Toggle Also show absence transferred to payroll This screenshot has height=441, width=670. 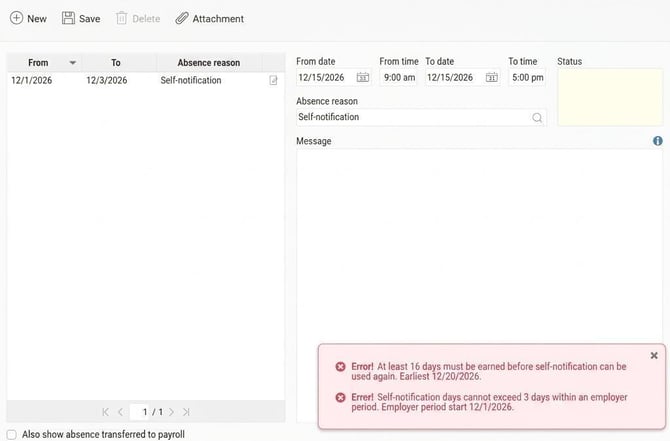12,435
